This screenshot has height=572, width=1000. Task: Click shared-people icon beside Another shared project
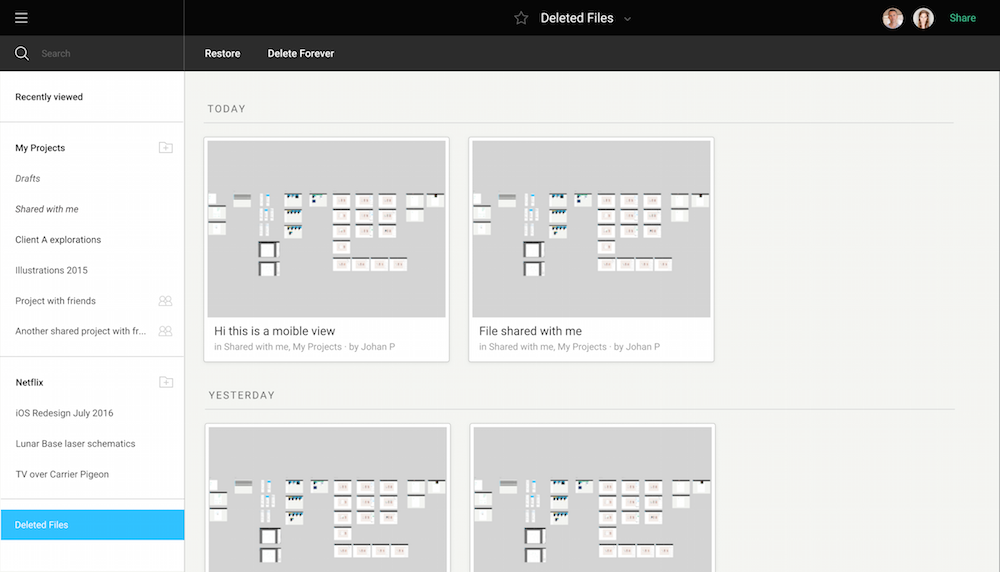tap(165, 331)
